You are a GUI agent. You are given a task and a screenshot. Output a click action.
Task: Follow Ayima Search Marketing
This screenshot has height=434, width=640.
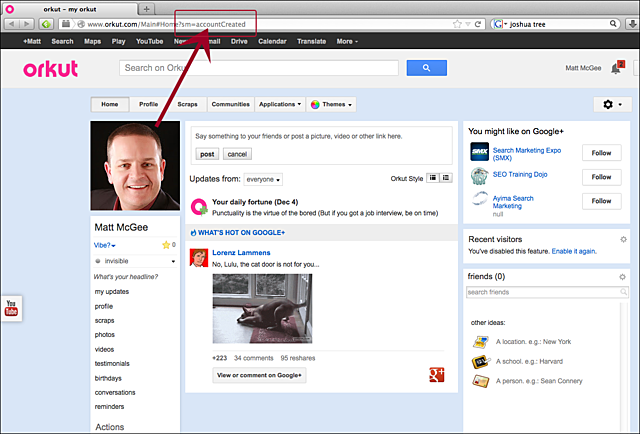[601, 201]
